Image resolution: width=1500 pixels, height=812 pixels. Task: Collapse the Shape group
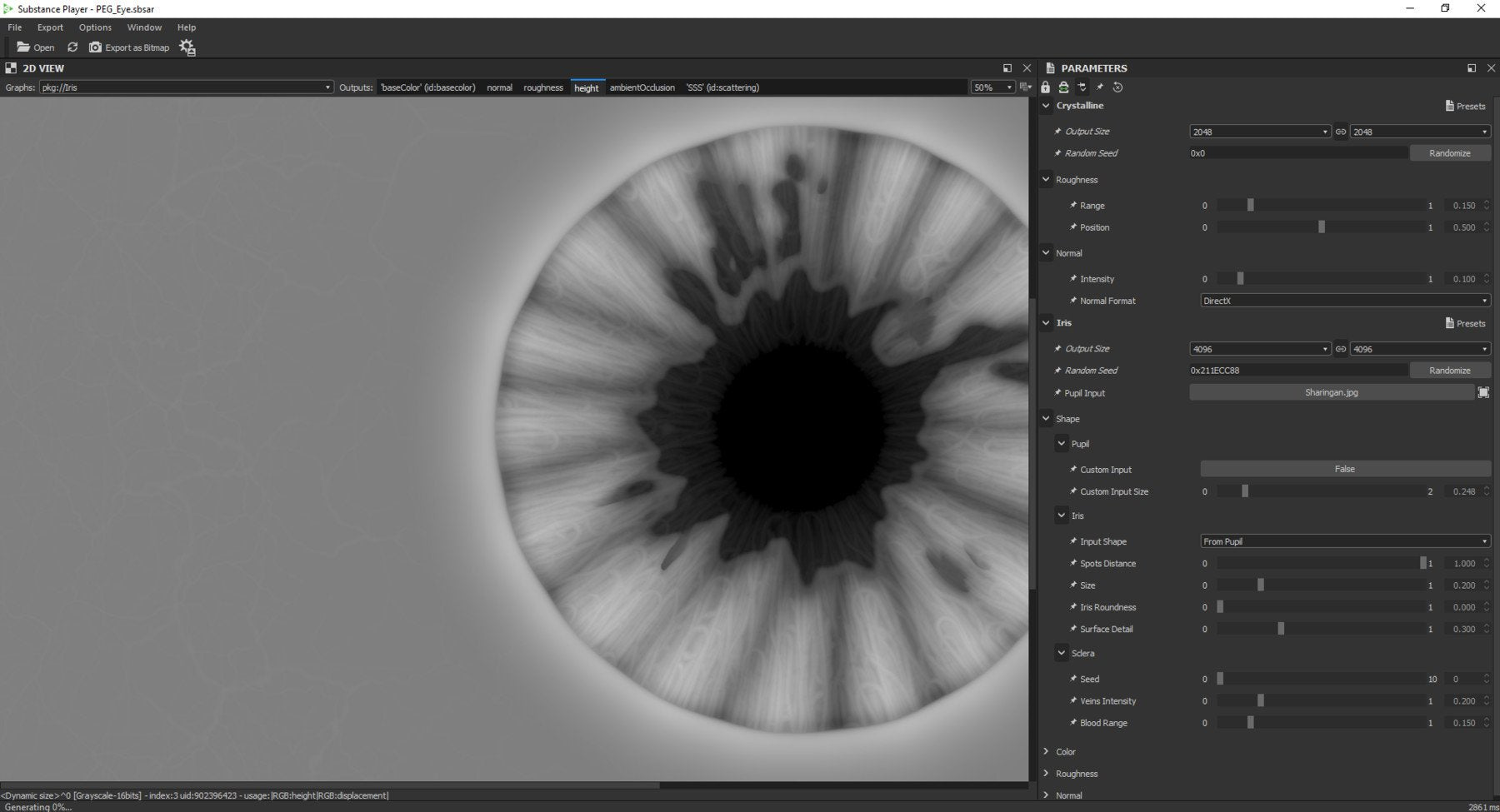[x=1047, y=418]
